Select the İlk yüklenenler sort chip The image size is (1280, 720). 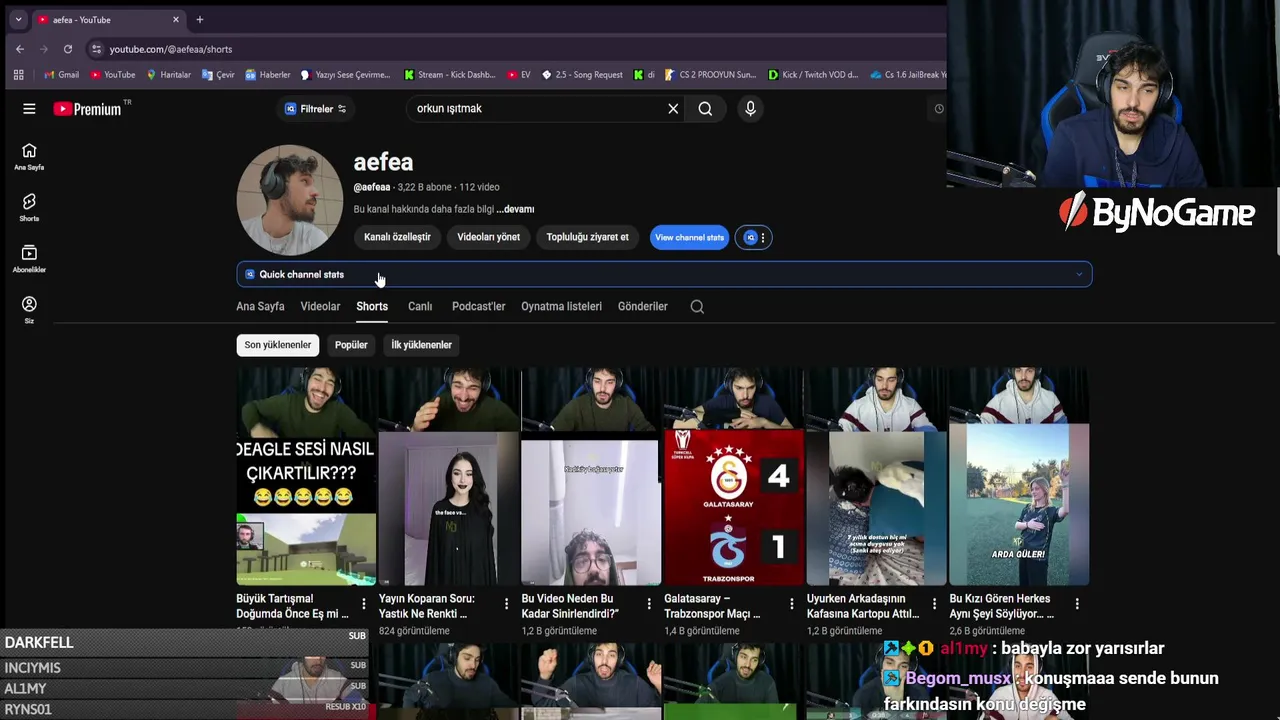point(421,345)
